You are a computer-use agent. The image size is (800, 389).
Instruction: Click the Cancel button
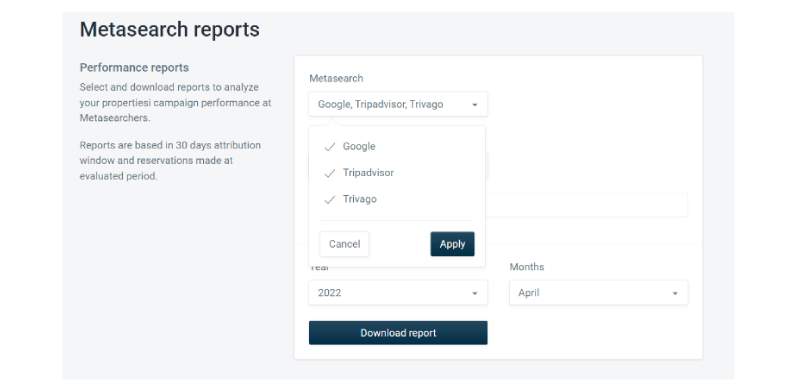[344, 244]
